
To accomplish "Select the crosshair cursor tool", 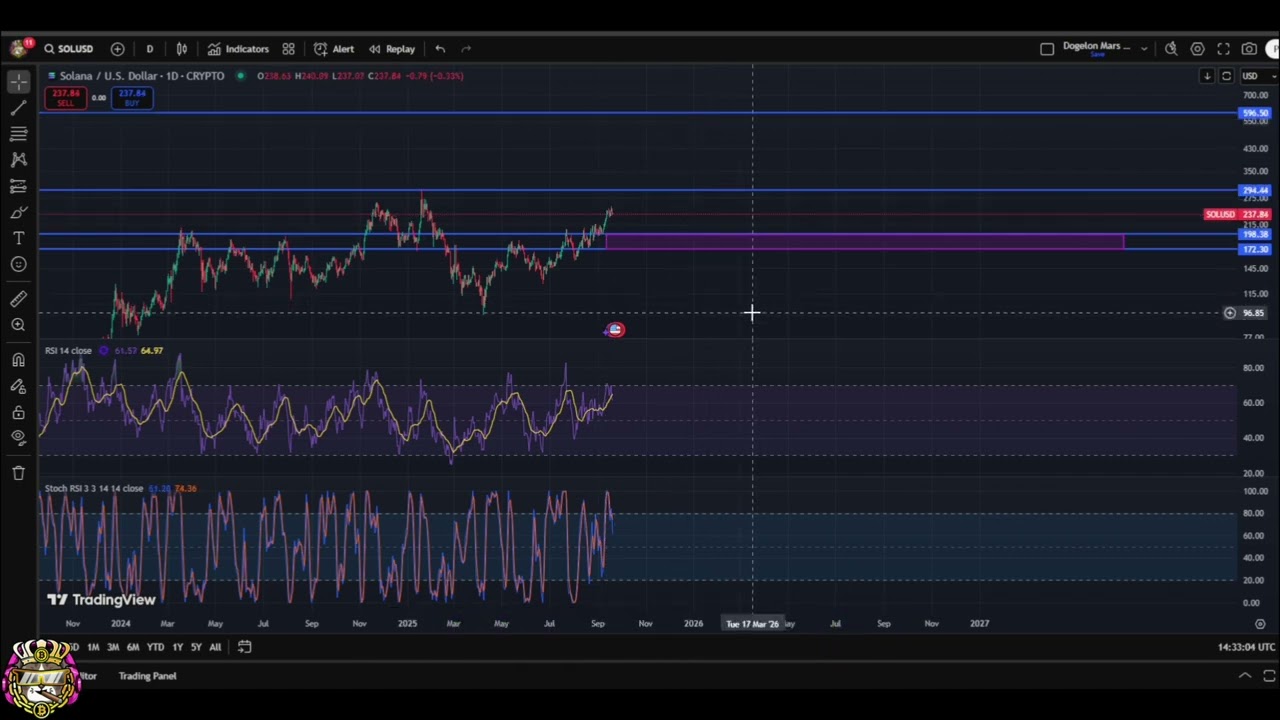I will [x=18, y=82].
